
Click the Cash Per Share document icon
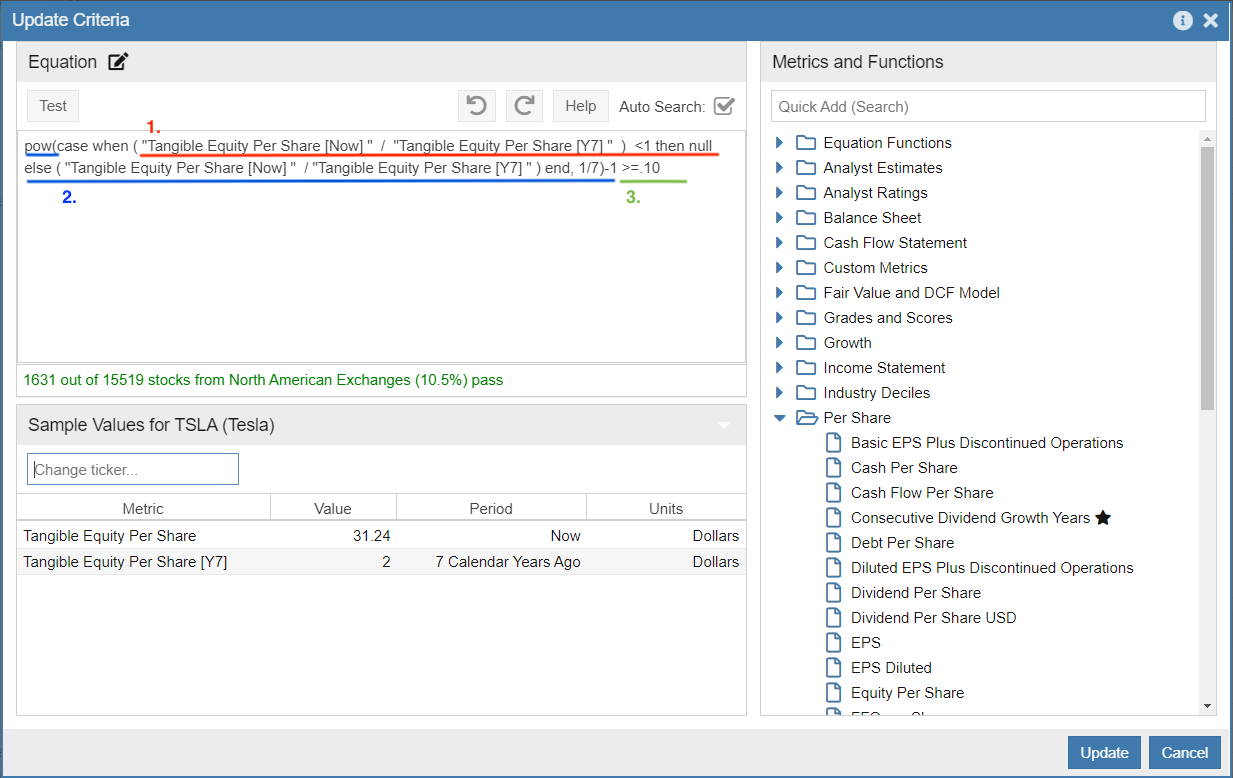click(x=834, y=468)
